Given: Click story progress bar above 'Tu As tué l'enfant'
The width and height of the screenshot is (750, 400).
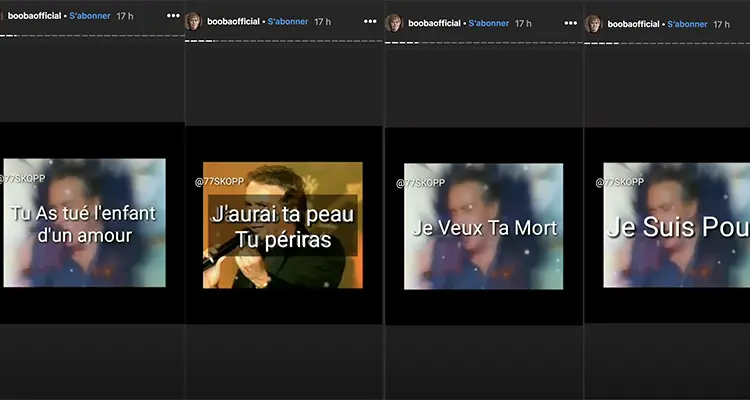Looking at the screenshot, I should 92,35.
